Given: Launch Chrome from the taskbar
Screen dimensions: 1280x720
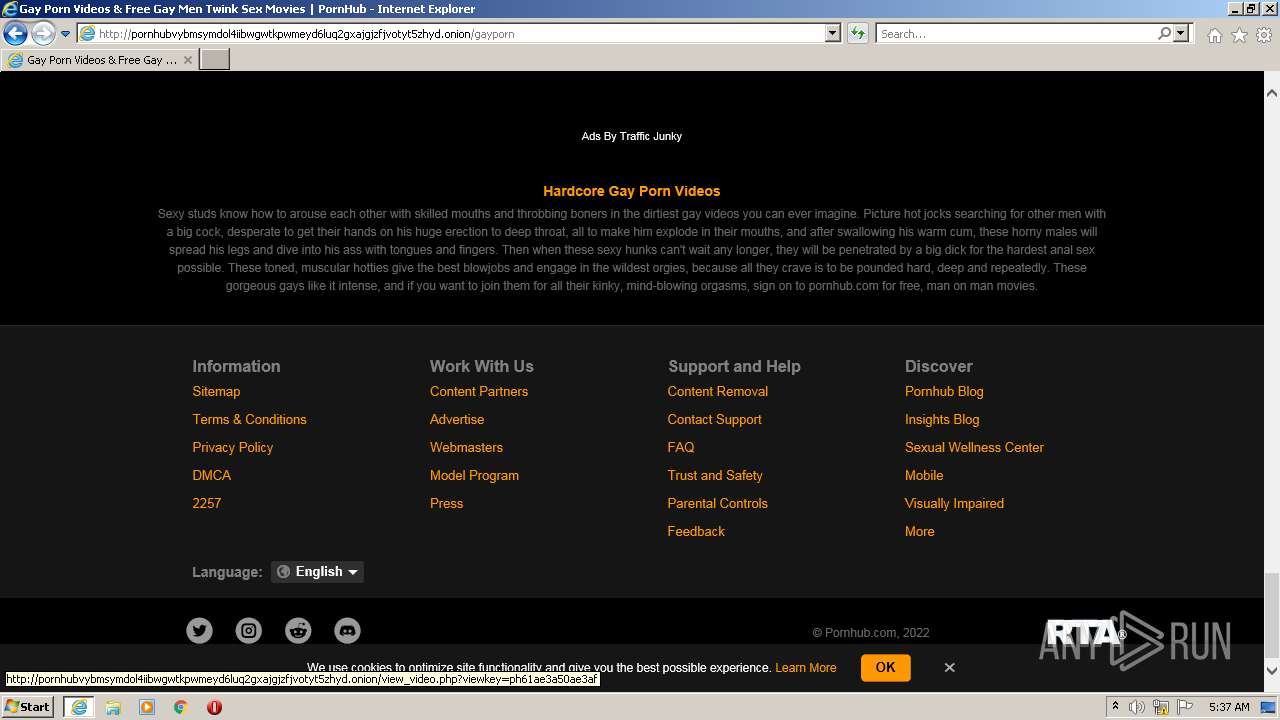Looking at the screenshot, I should (181, 707).
